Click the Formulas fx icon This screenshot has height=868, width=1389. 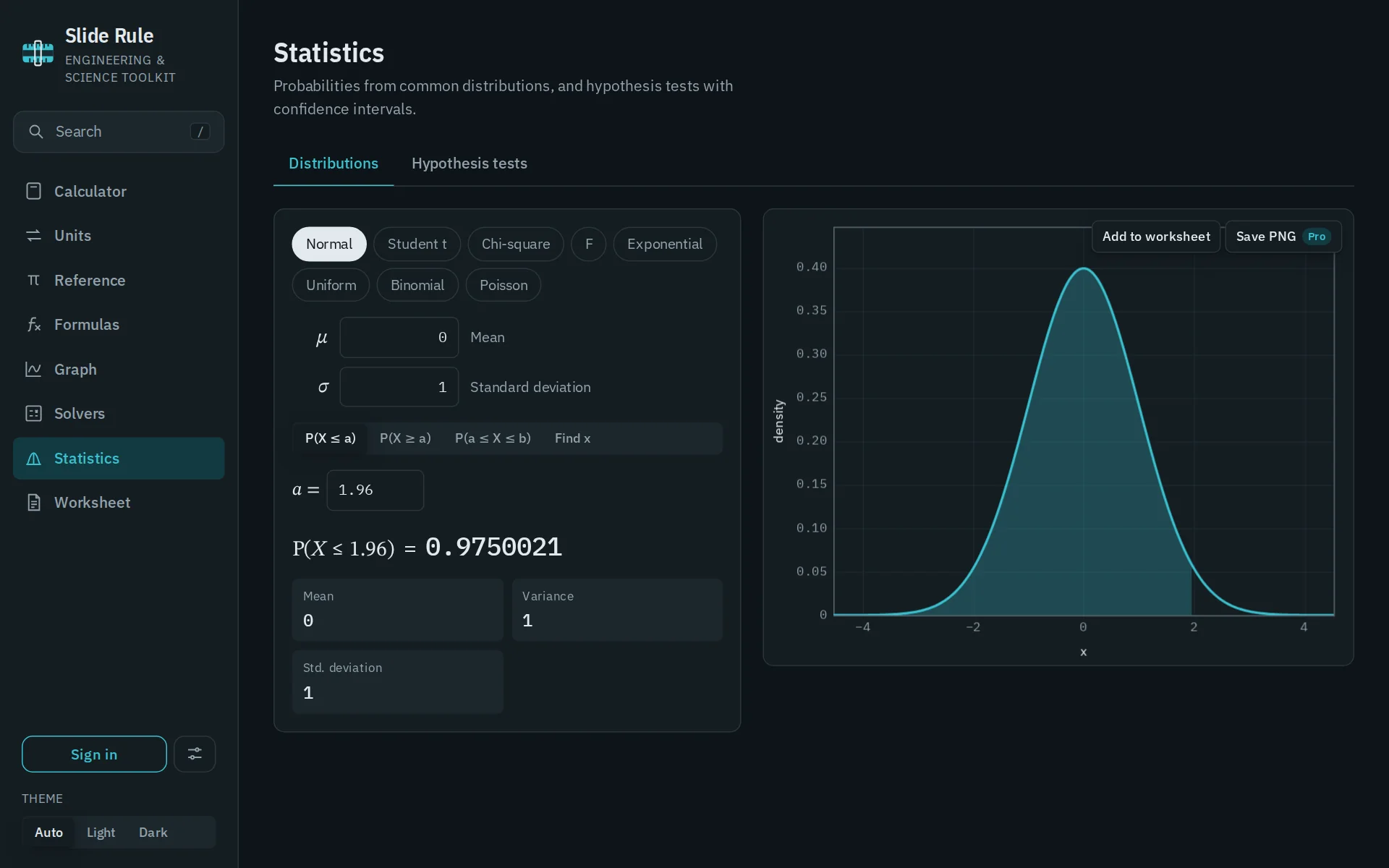point(33,325)
